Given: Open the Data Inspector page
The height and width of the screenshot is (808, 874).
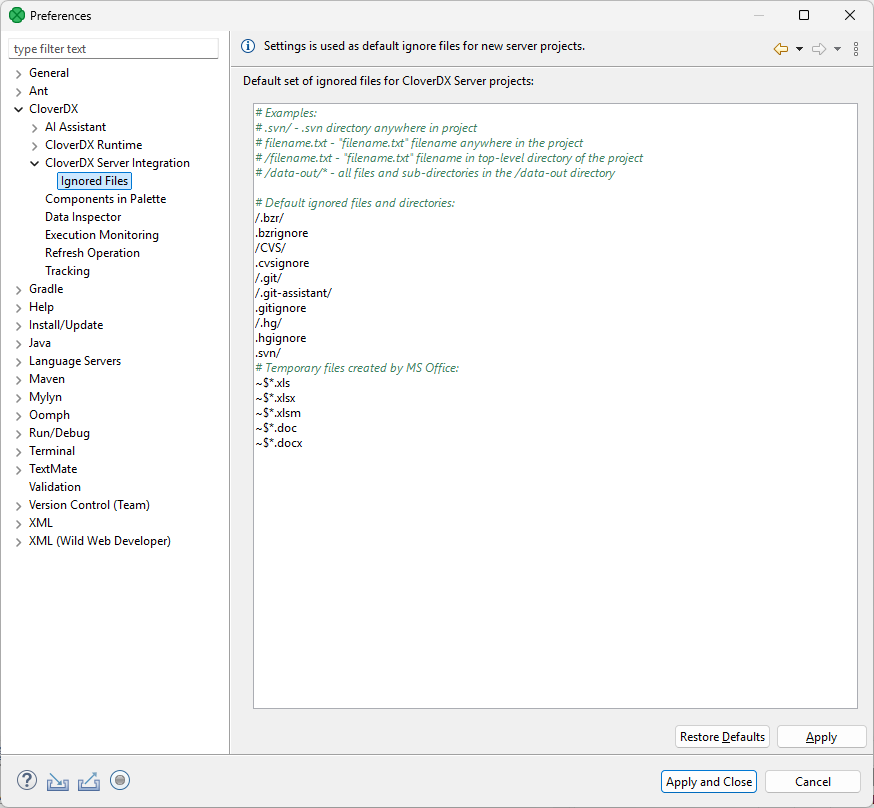Looking at the screenshot, I should (83, 217).
